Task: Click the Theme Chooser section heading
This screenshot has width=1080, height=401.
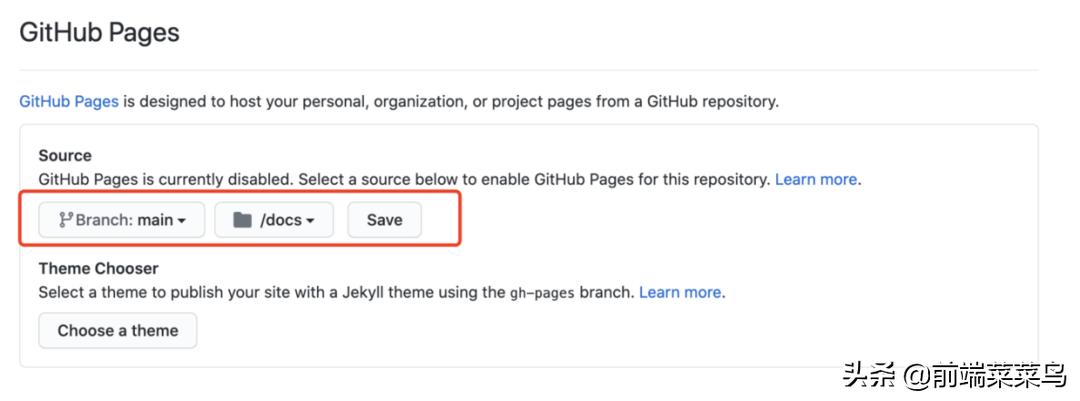Action: click(98, 268)
